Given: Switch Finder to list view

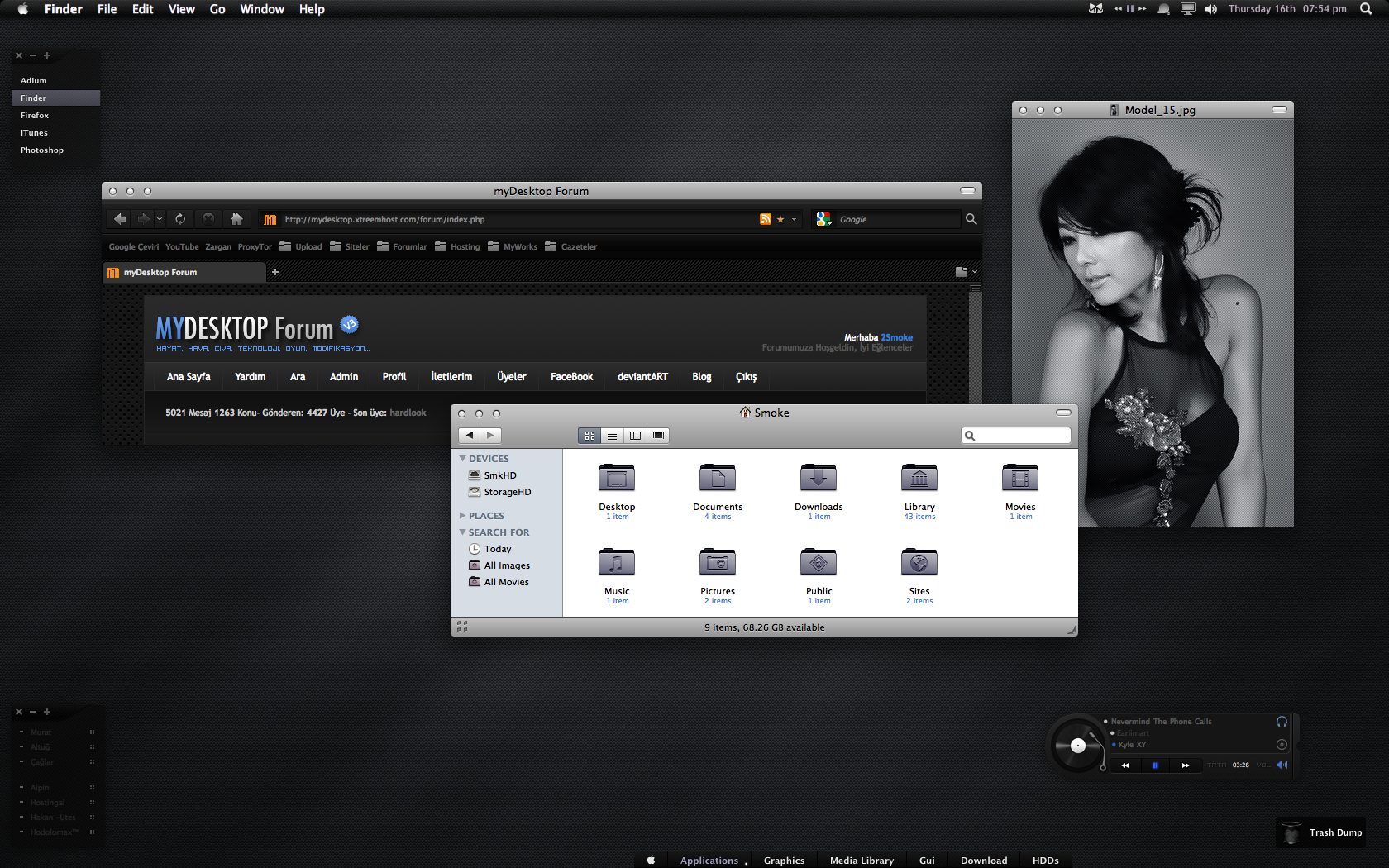Looking at the screenshot, I should tap(612, 435).
